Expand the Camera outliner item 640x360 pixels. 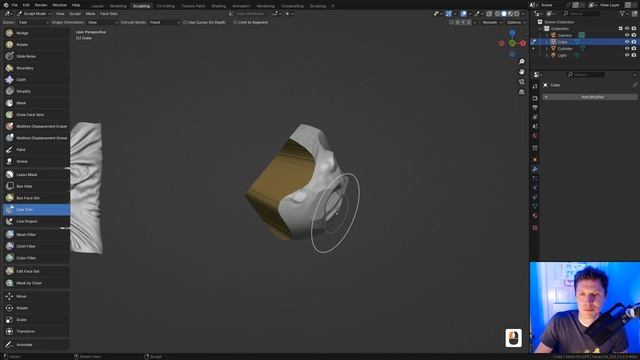pos(547,35)
